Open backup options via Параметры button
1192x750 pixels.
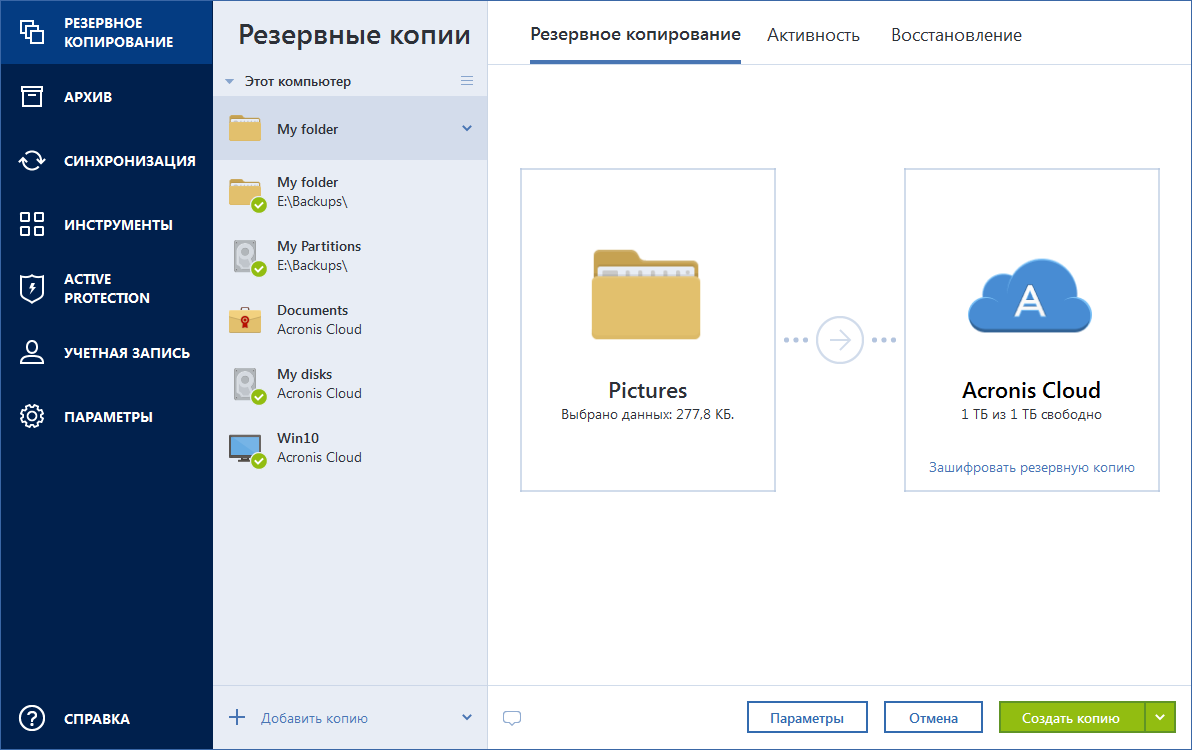[x=807, y=717]
